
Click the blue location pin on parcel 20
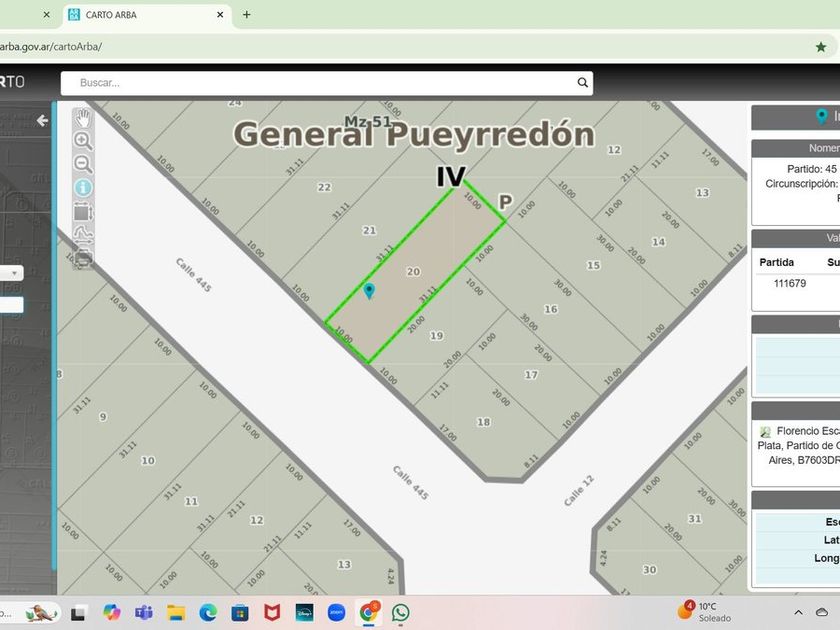[x=369, y=291]
